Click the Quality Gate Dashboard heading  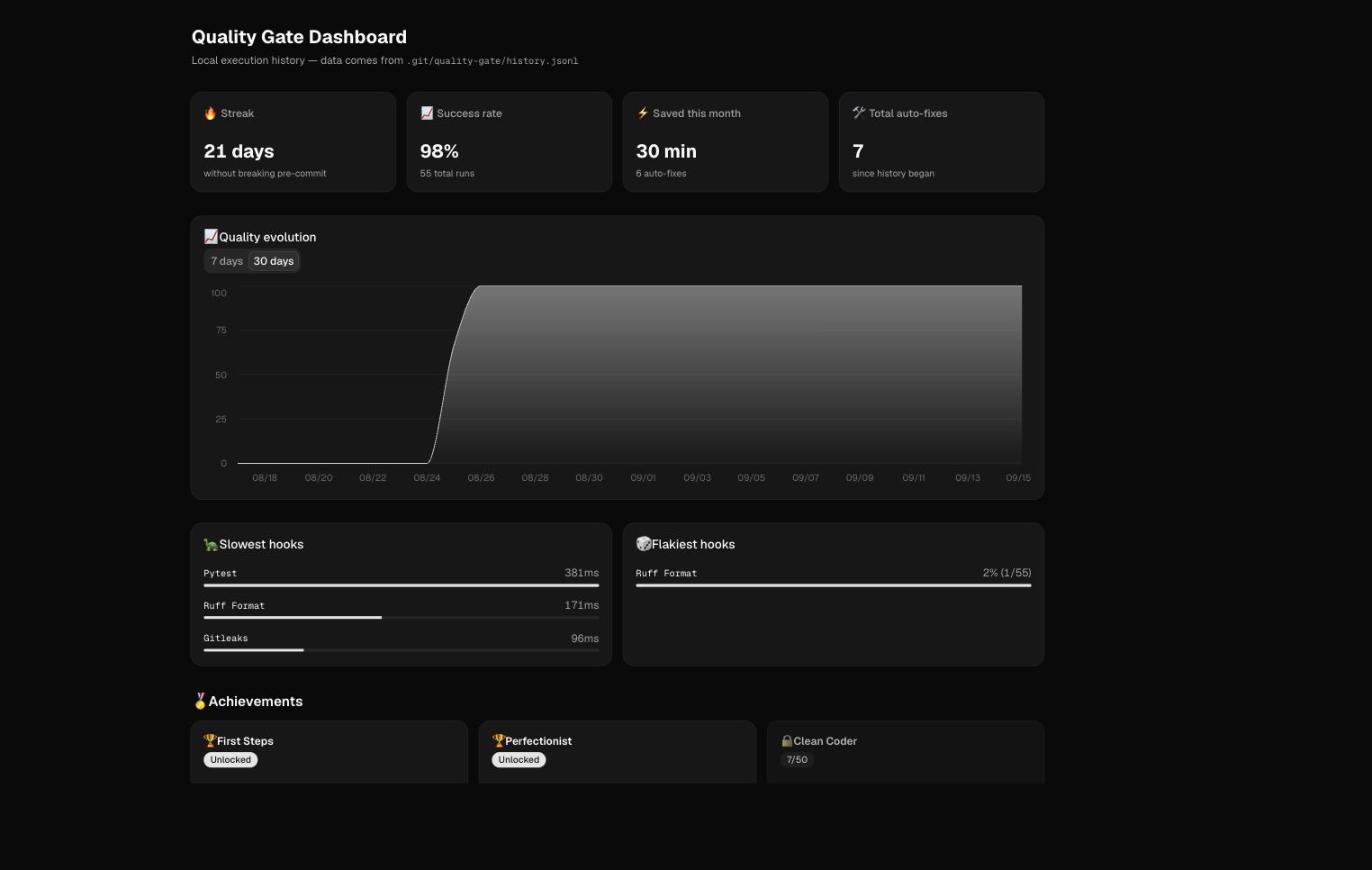point(299,37)
